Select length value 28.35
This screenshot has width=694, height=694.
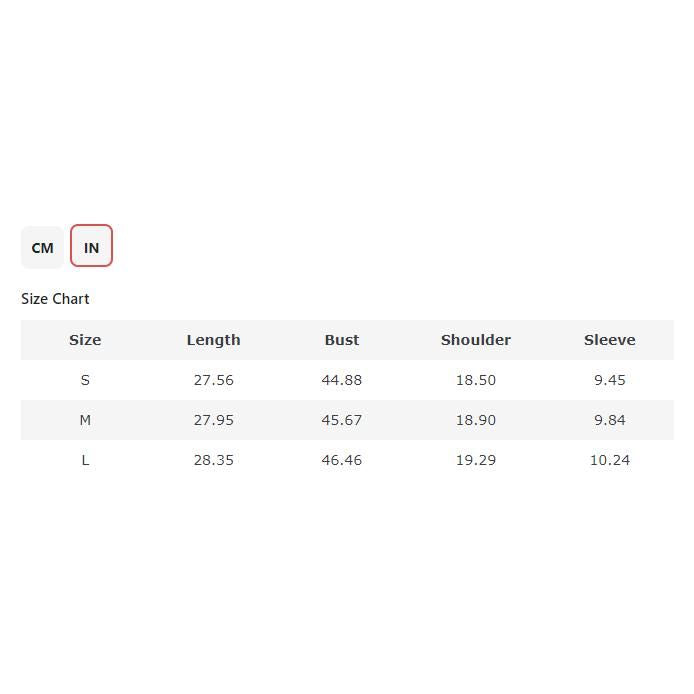(213, 460)
